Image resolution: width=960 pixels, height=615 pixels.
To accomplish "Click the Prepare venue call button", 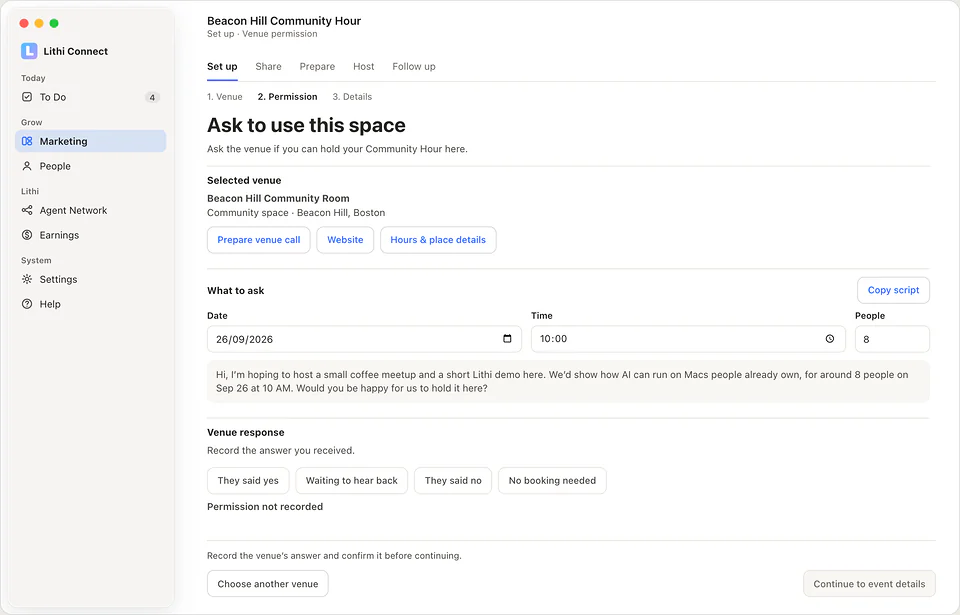I will (x=259, y=240).
